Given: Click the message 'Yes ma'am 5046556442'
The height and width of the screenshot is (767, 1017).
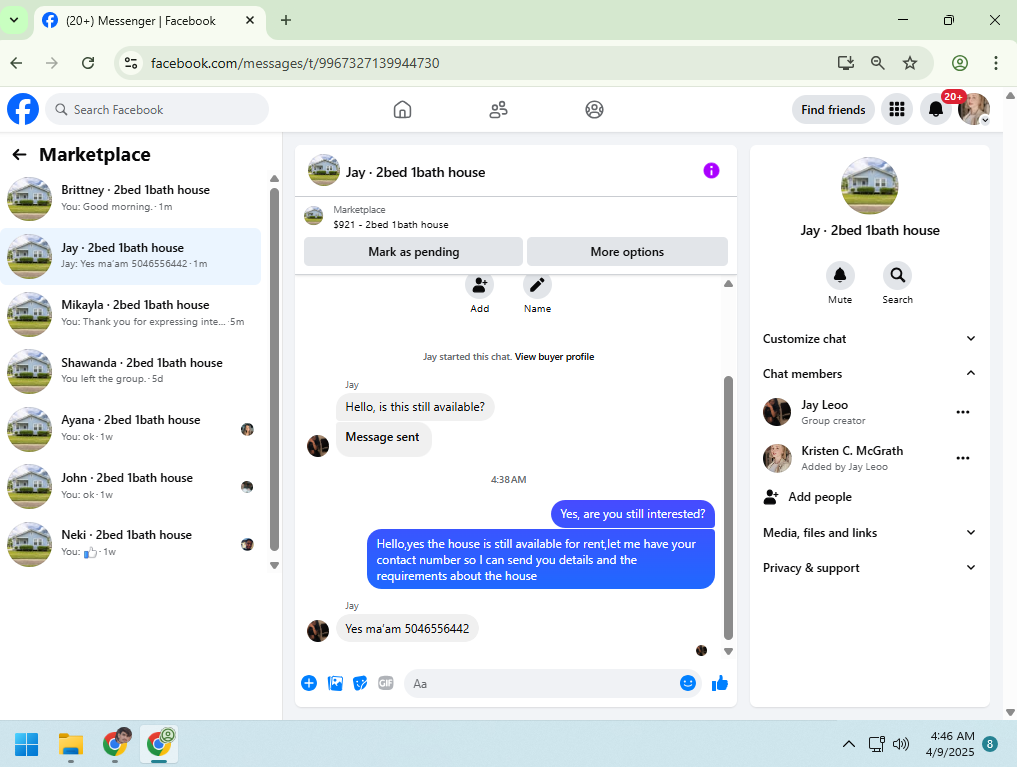Looking at the screenshot, I should tap(407, 628).
